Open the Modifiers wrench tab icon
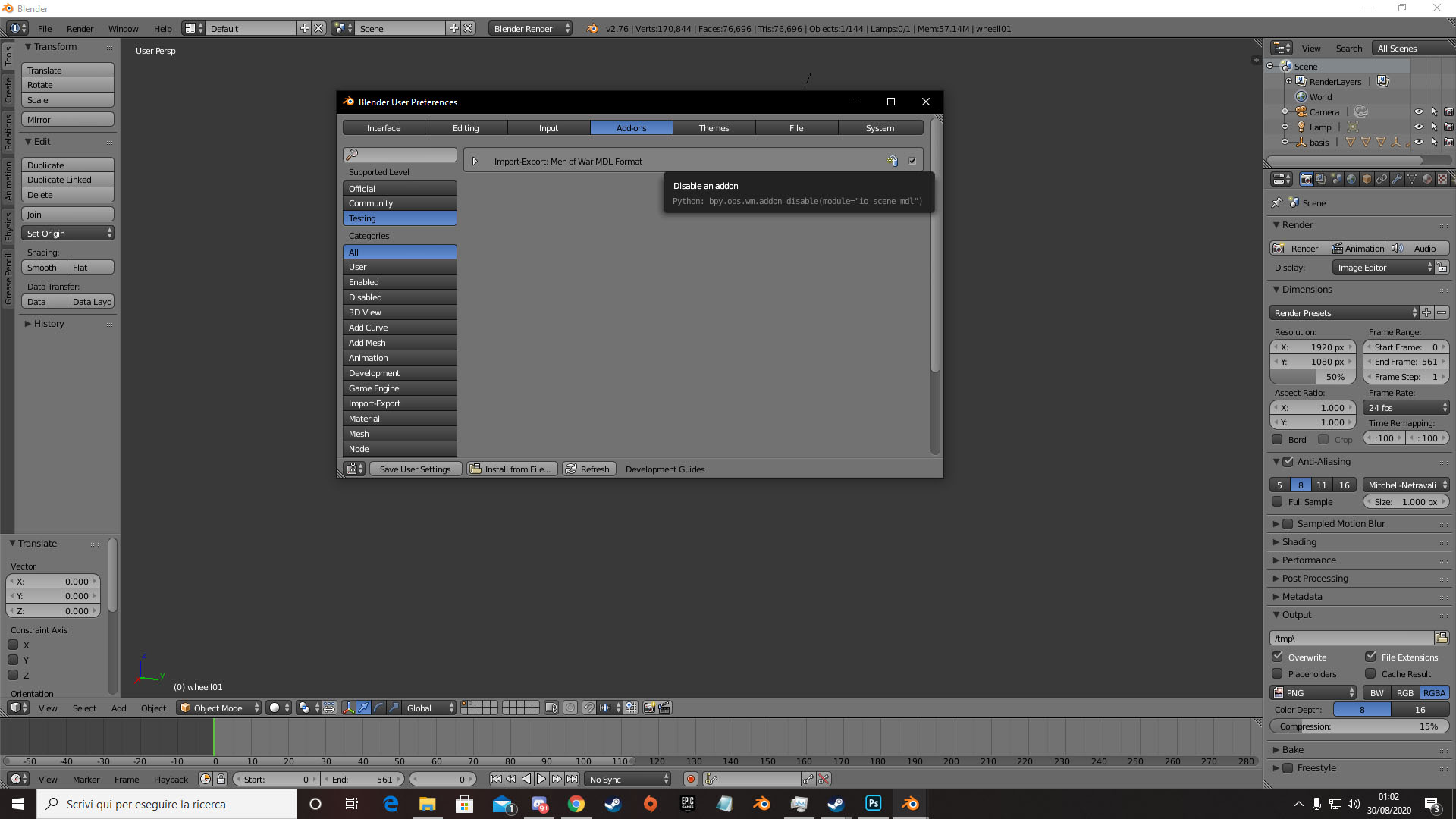The image size is (1456, 819). 1397,179
